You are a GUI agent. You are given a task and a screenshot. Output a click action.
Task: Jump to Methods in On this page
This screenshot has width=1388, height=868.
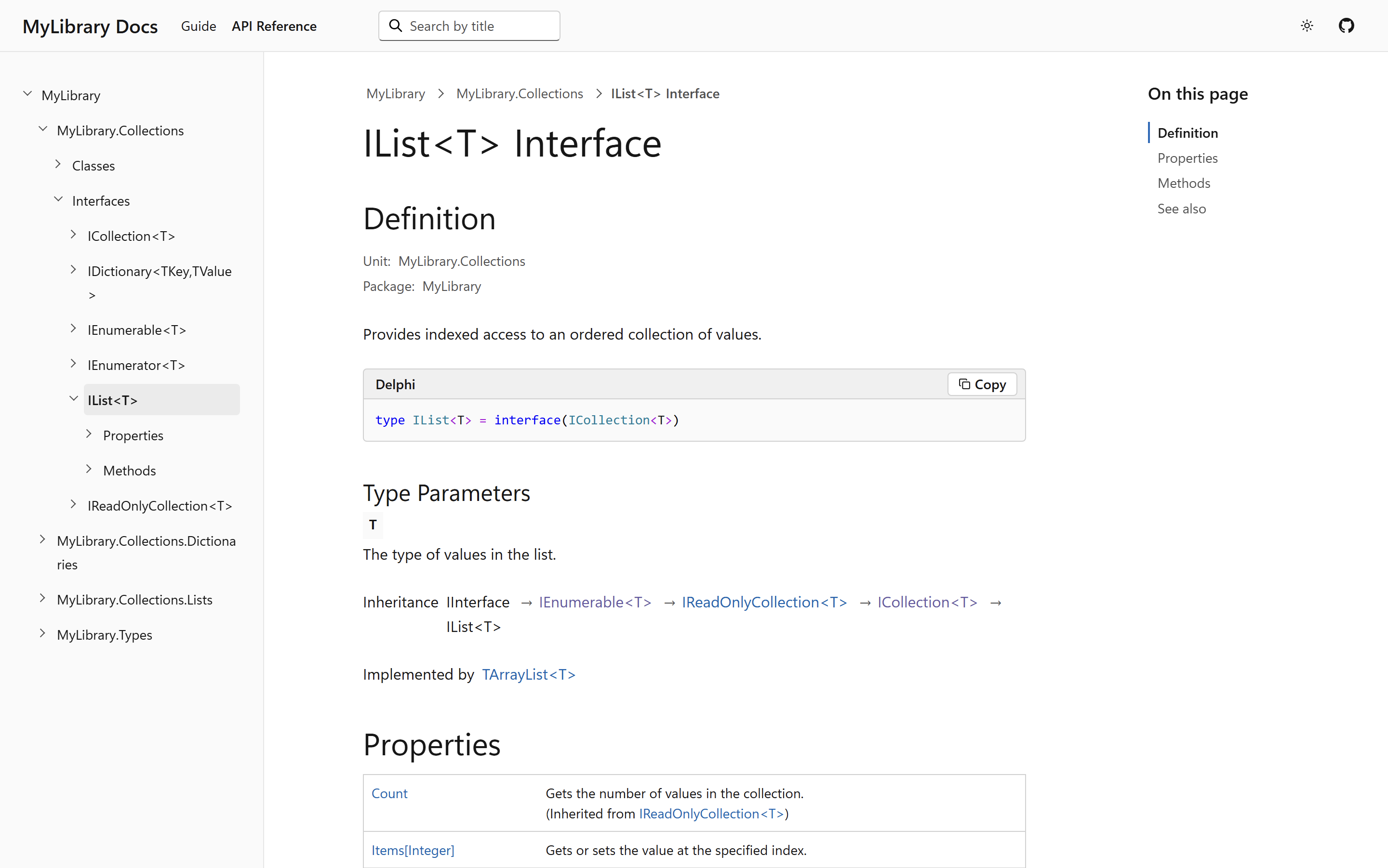tap(1184, 183)
